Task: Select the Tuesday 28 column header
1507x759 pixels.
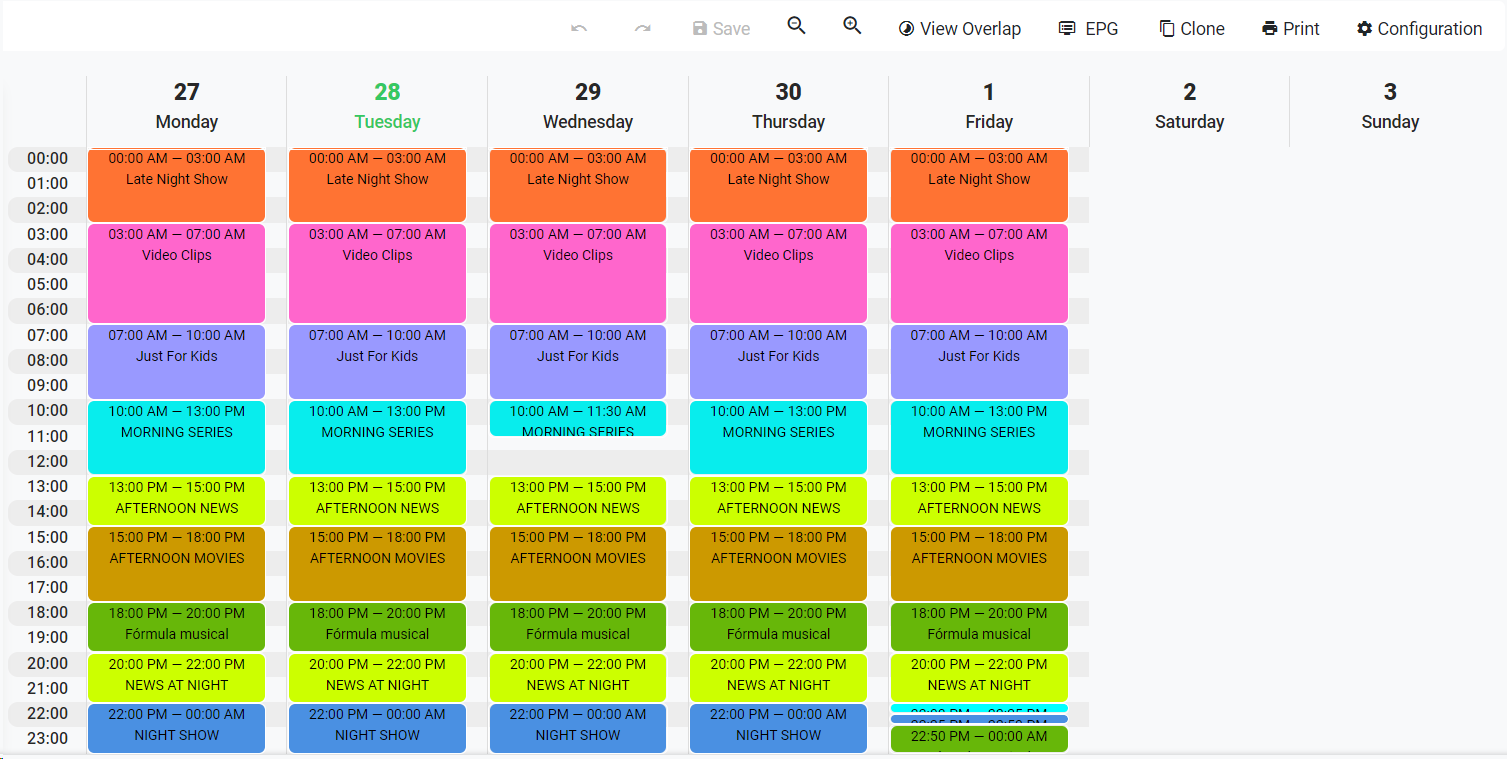Action: click(387, 106)
